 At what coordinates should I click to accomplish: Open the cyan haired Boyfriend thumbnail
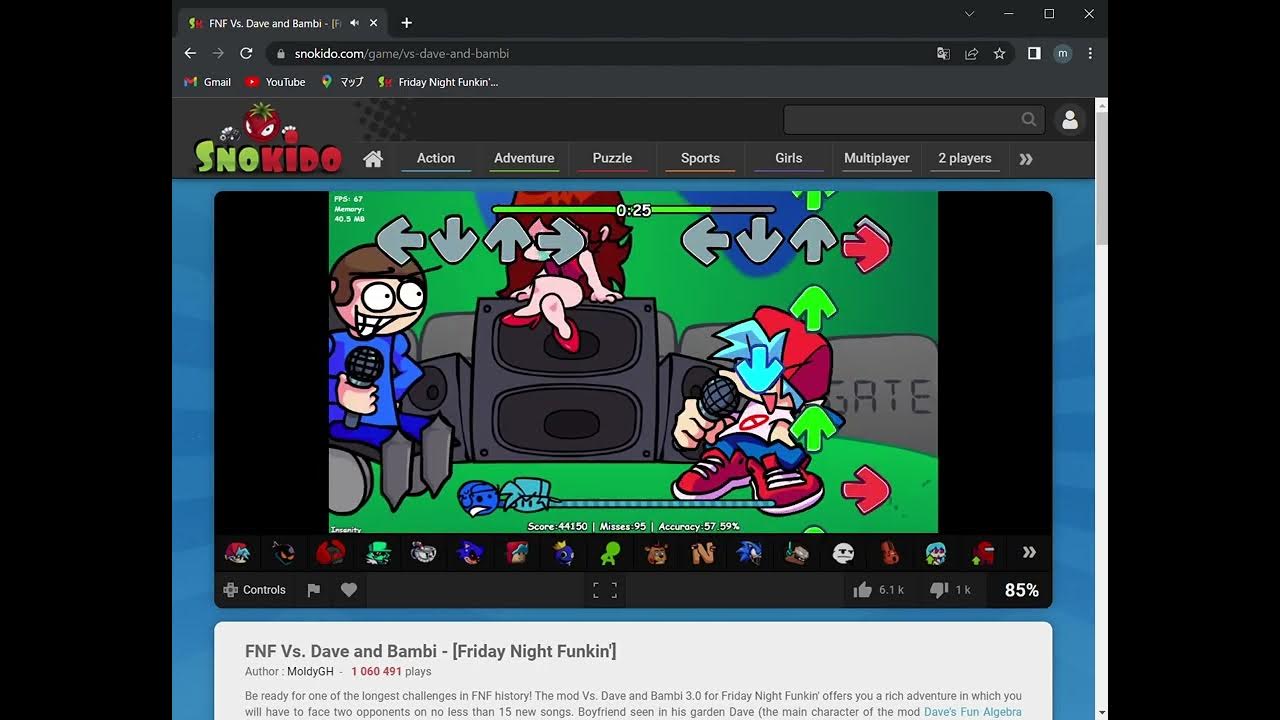pos(936,552)
